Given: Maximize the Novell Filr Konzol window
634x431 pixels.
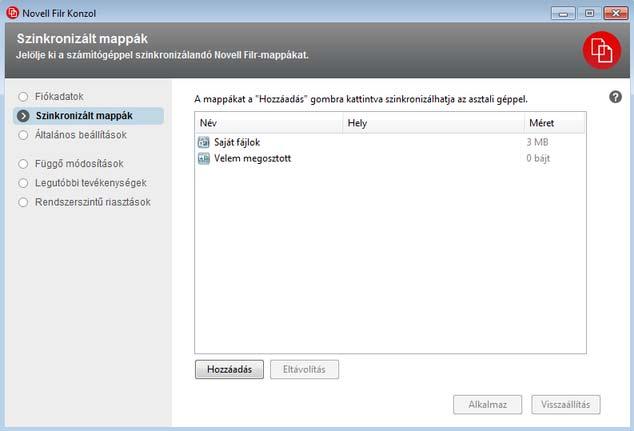Looking at the screenshot, I should [x=589, y=13].
